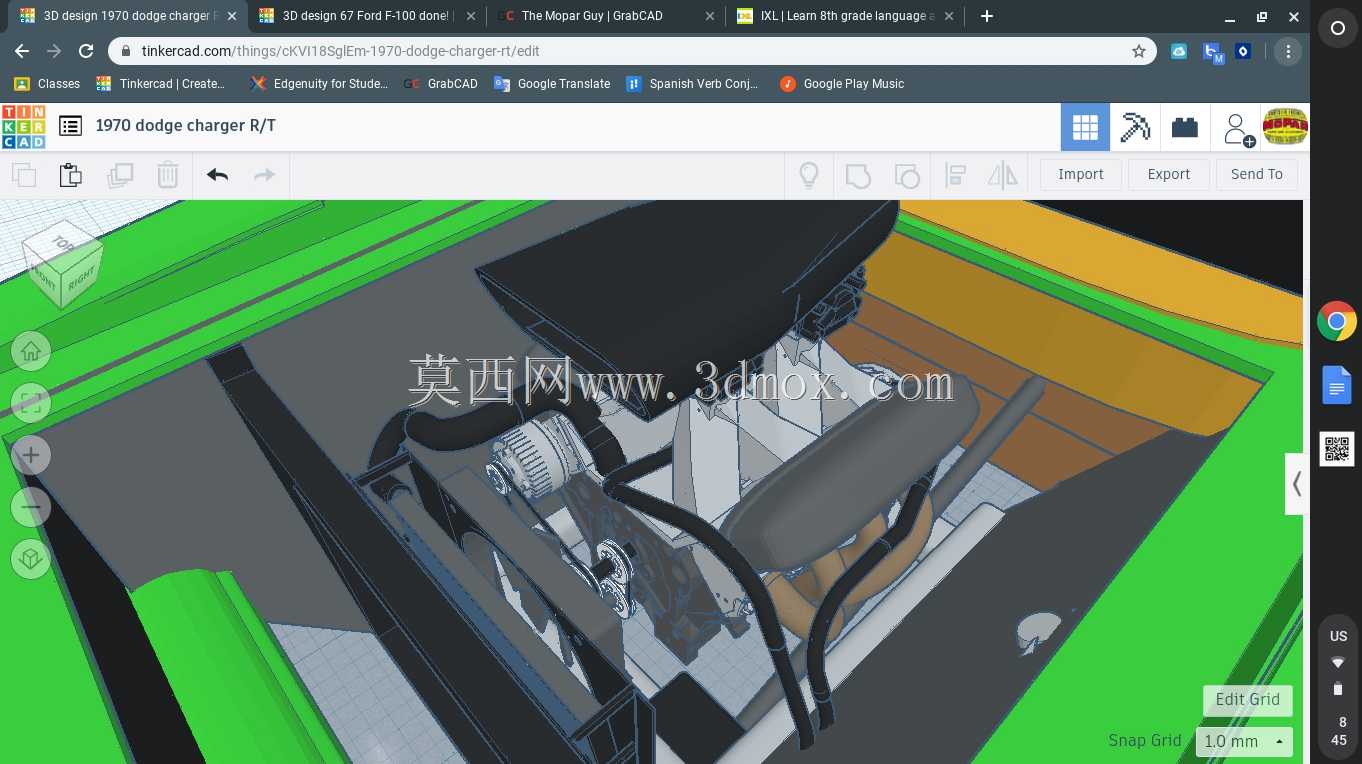
Task: Open the Chrome app in the shelf
Action: [x=1337, y=322]
